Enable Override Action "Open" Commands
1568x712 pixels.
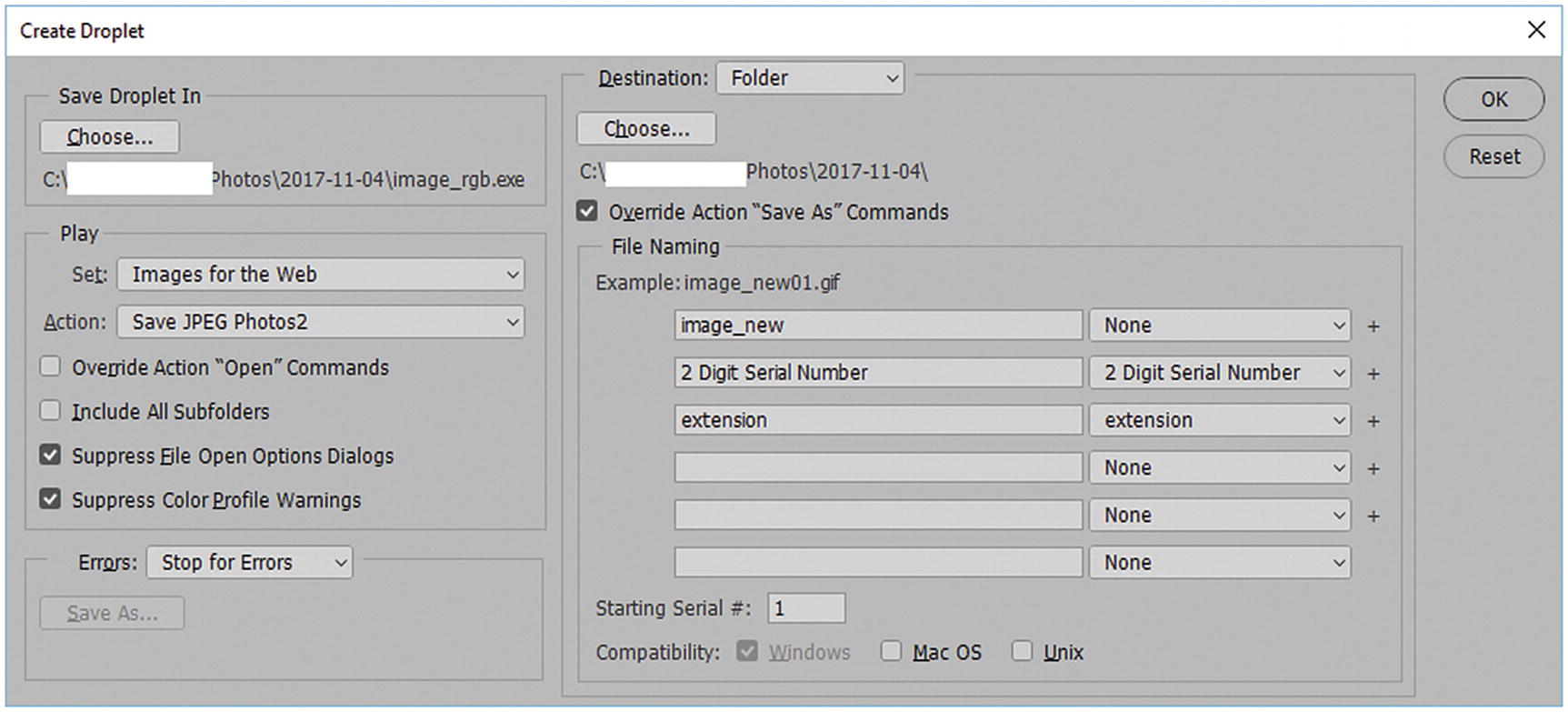pos(51,366)
